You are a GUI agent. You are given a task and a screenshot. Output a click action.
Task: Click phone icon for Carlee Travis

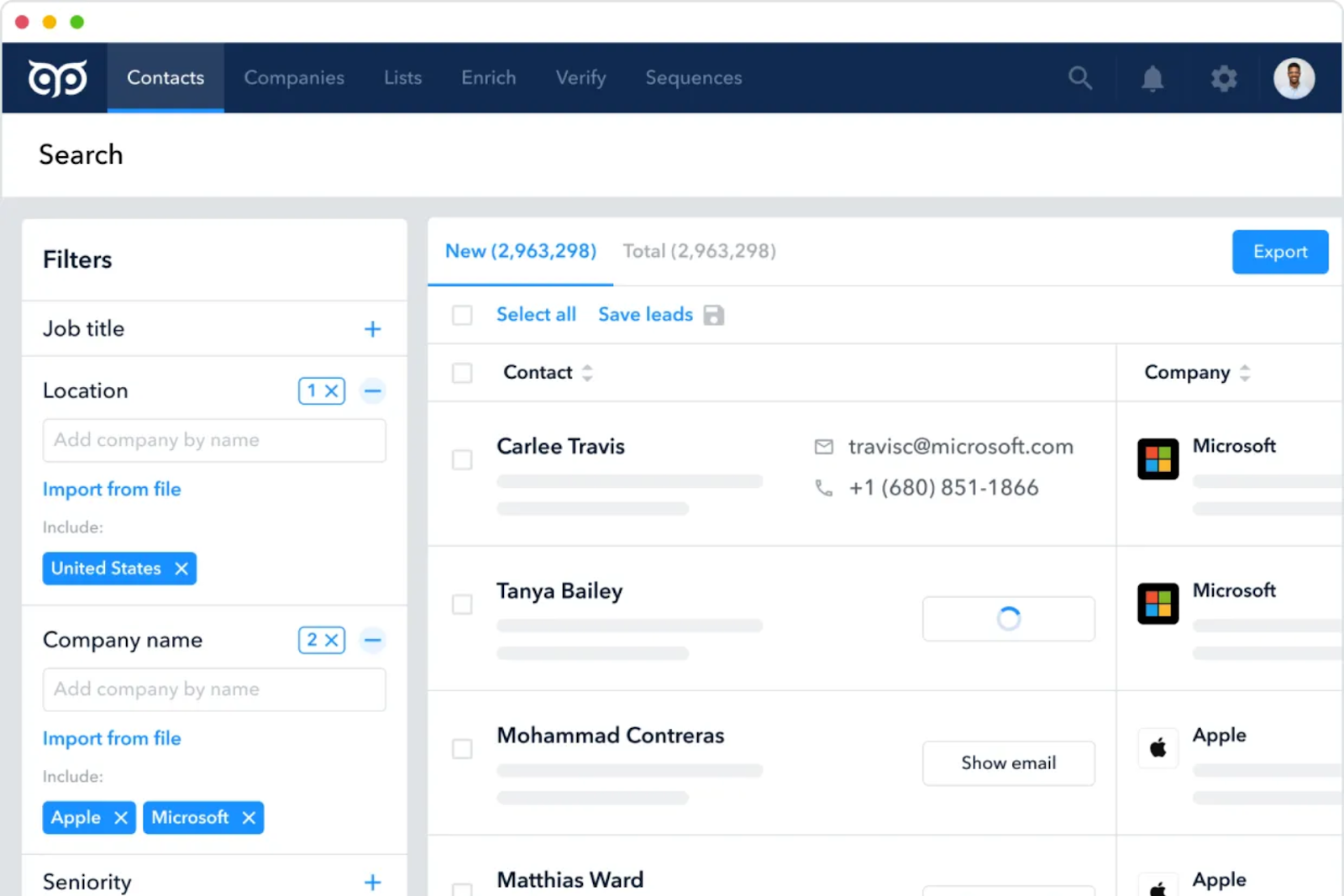[824, 488]
